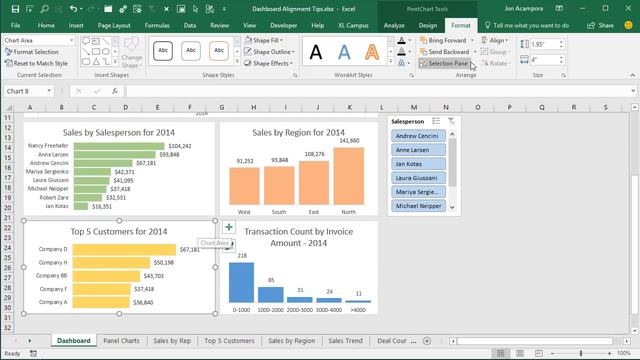640x360 pixels.
Task: Switch to the Design tab
Action: click(x=427, y=25)
